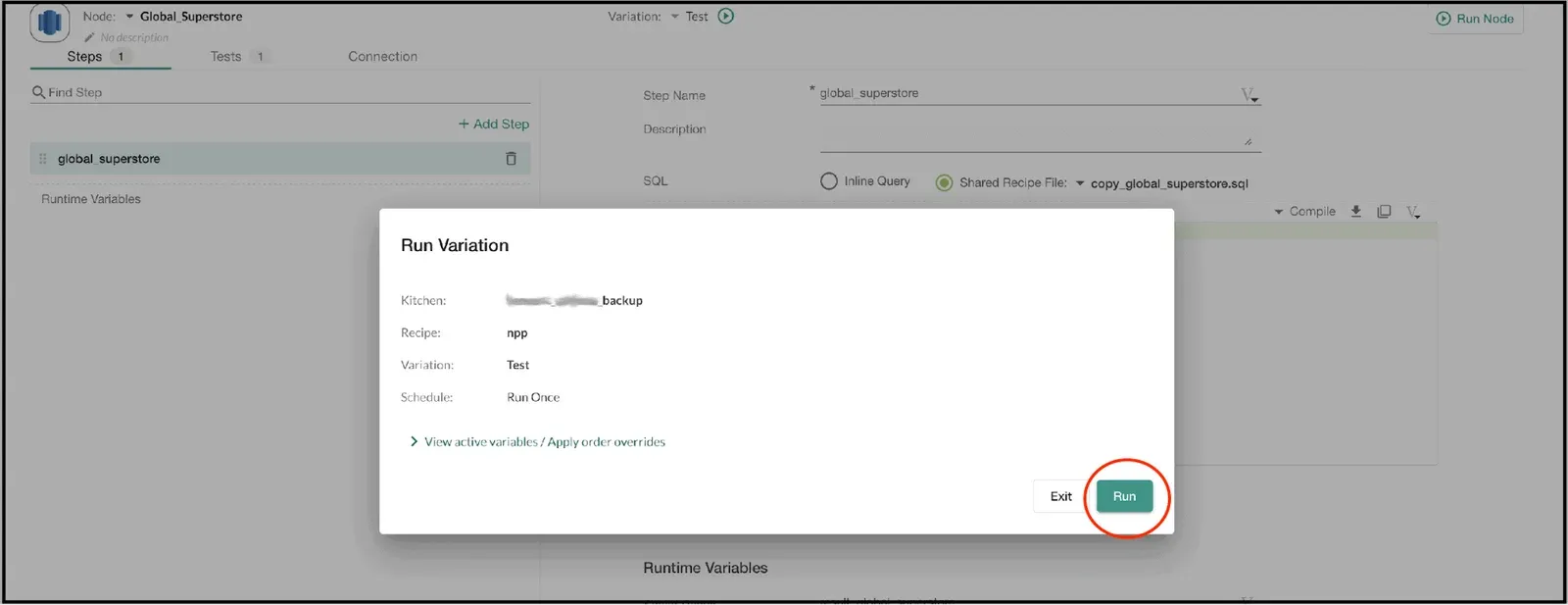
Task: Delete the global_superstore step with trash icon
Action: click(511, 159)
